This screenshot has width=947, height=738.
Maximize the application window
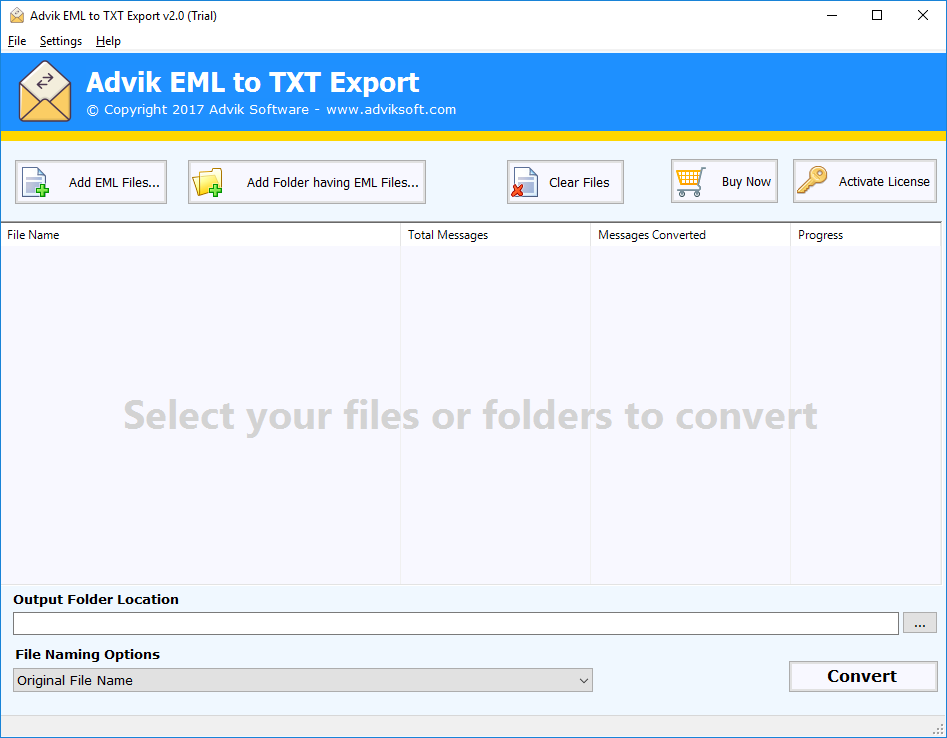tap(877, 16)
